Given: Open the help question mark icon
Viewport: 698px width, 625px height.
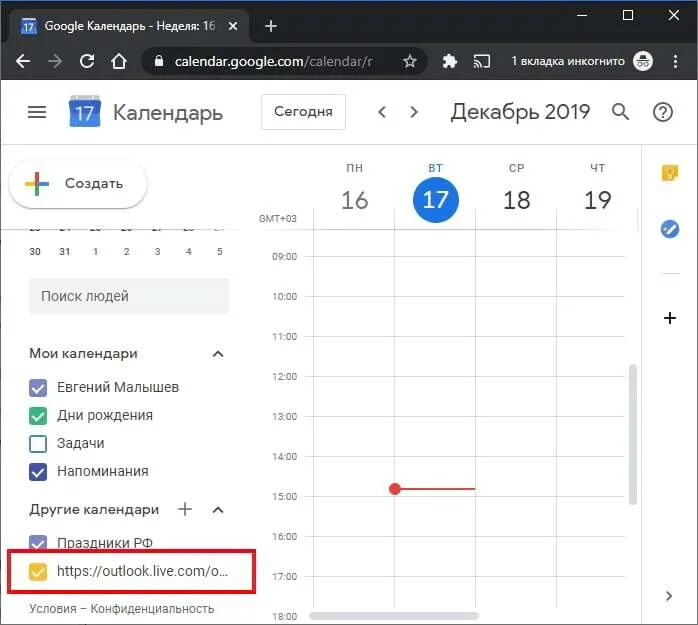Looking at the screenshot, I should 663,112.
